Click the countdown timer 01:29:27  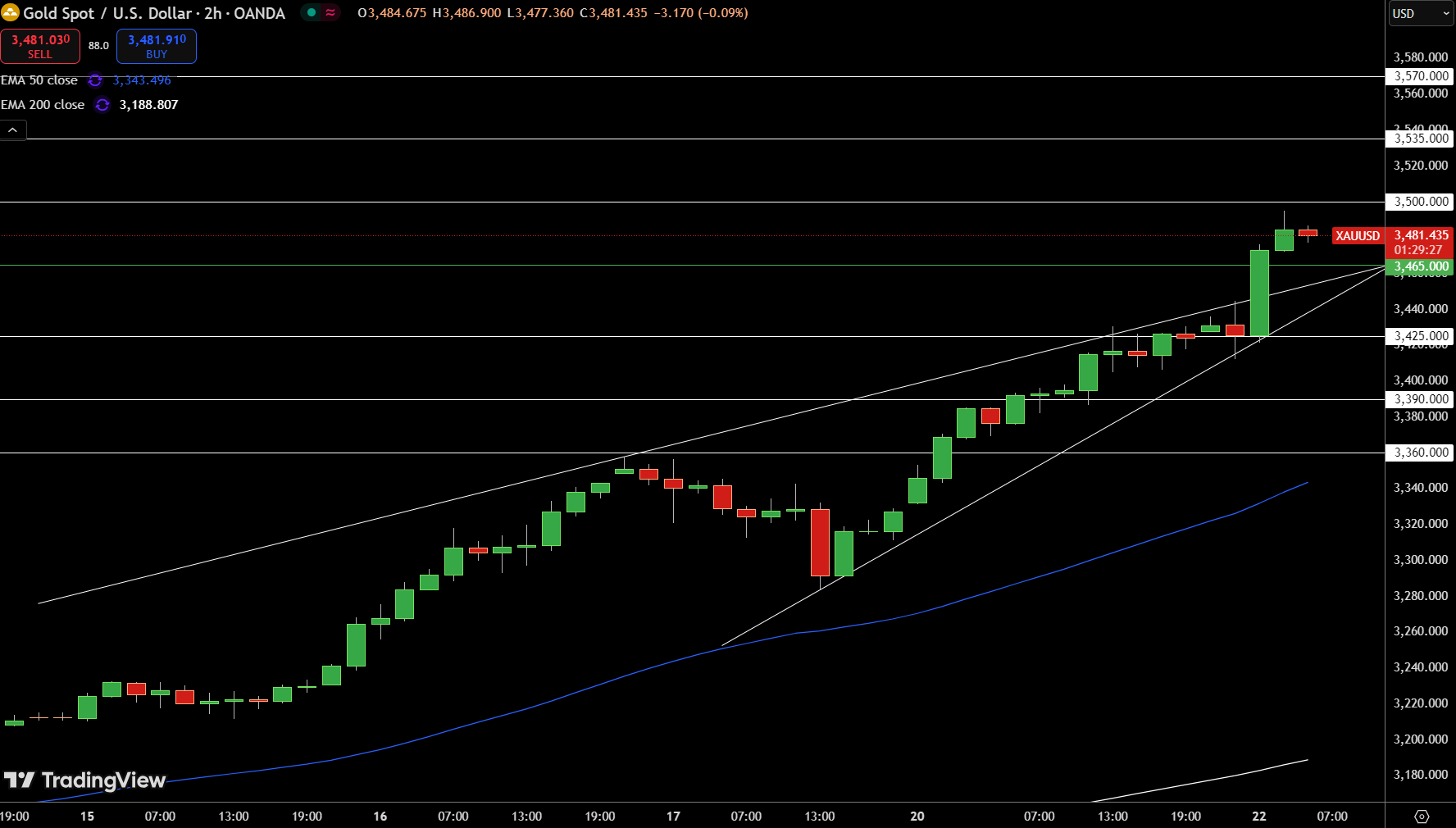(x=1417, y=250)
